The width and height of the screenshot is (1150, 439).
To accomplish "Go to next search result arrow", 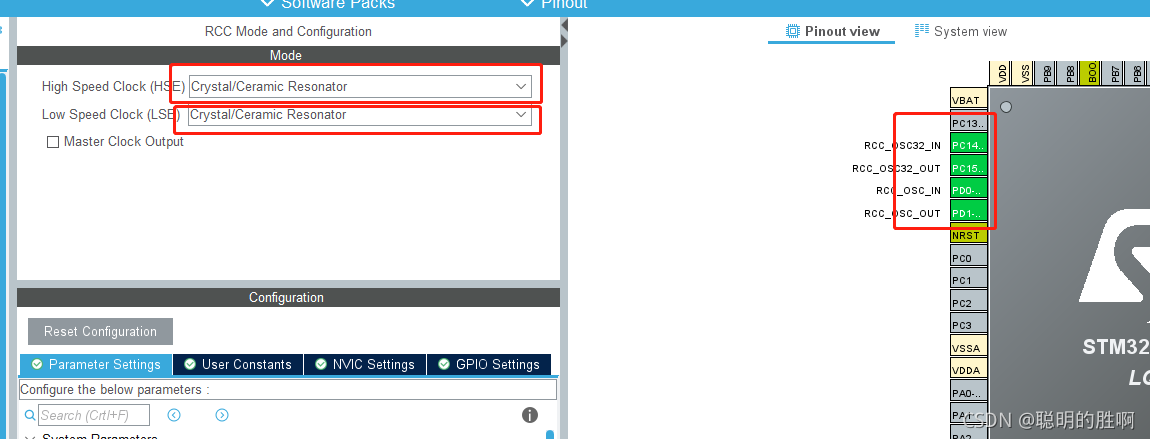I will tap(221, 416).
